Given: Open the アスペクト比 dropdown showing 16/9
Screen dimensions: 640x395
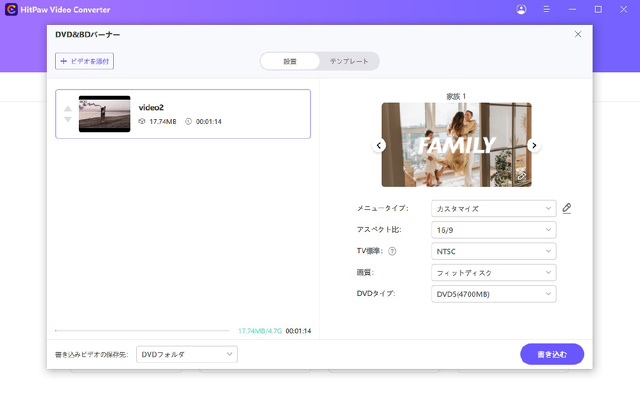Looking at the screenshot, I should (x=493, y=230).
